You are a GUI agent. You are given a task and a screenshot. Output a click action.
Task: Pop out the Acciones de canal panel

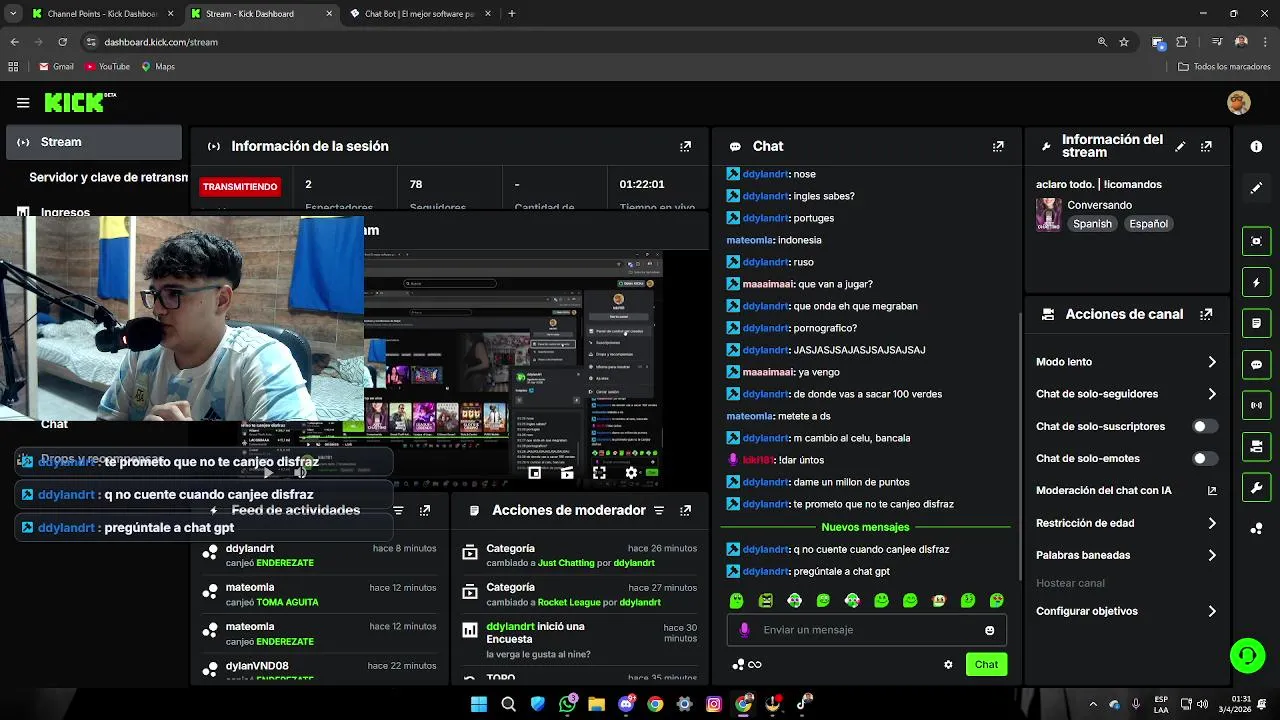[x=1206, y=314]
